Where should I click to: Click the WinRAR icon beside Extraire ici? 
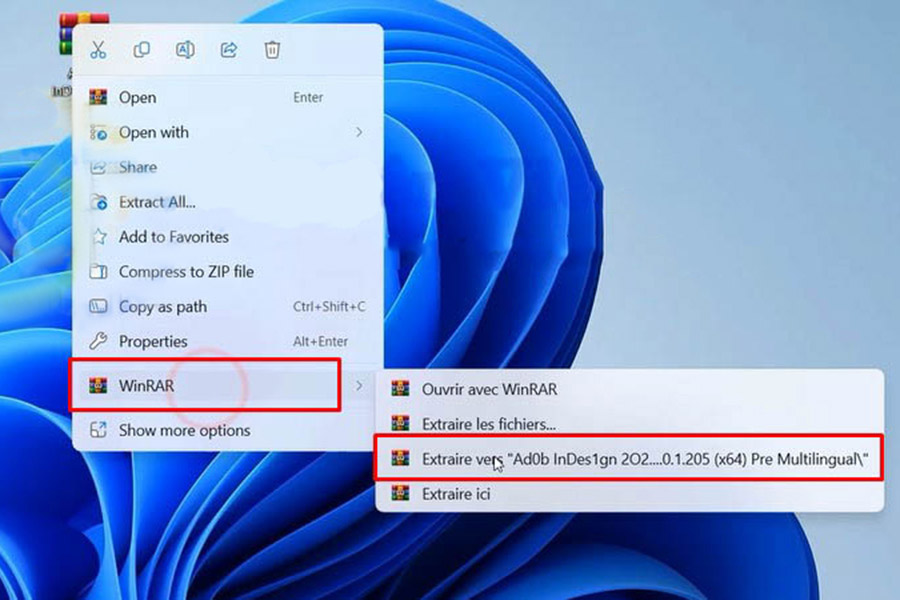coord(402,494)
